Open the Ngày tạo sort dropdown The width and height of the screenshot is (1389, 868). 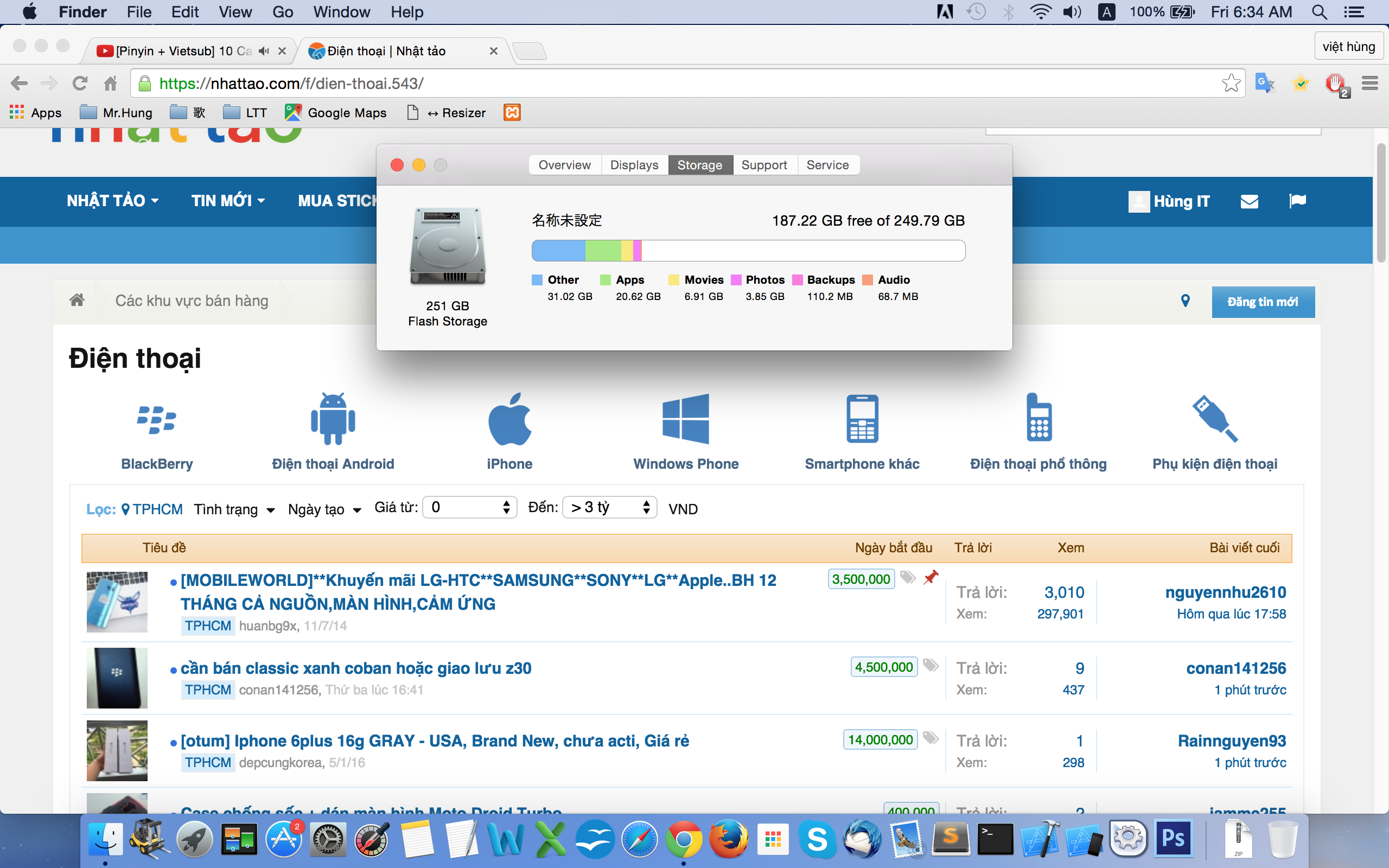[324, 509]
